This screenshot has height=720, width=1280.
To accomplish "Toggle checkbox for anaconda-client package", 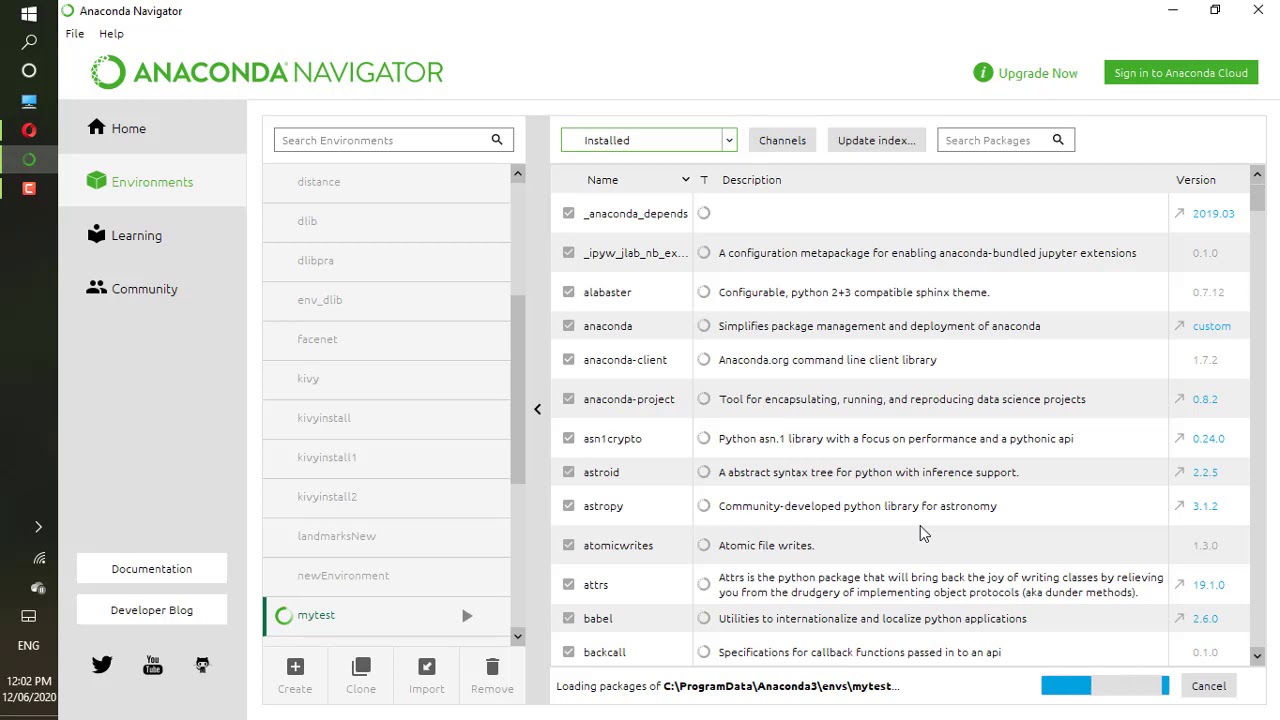I will [569, 359].
